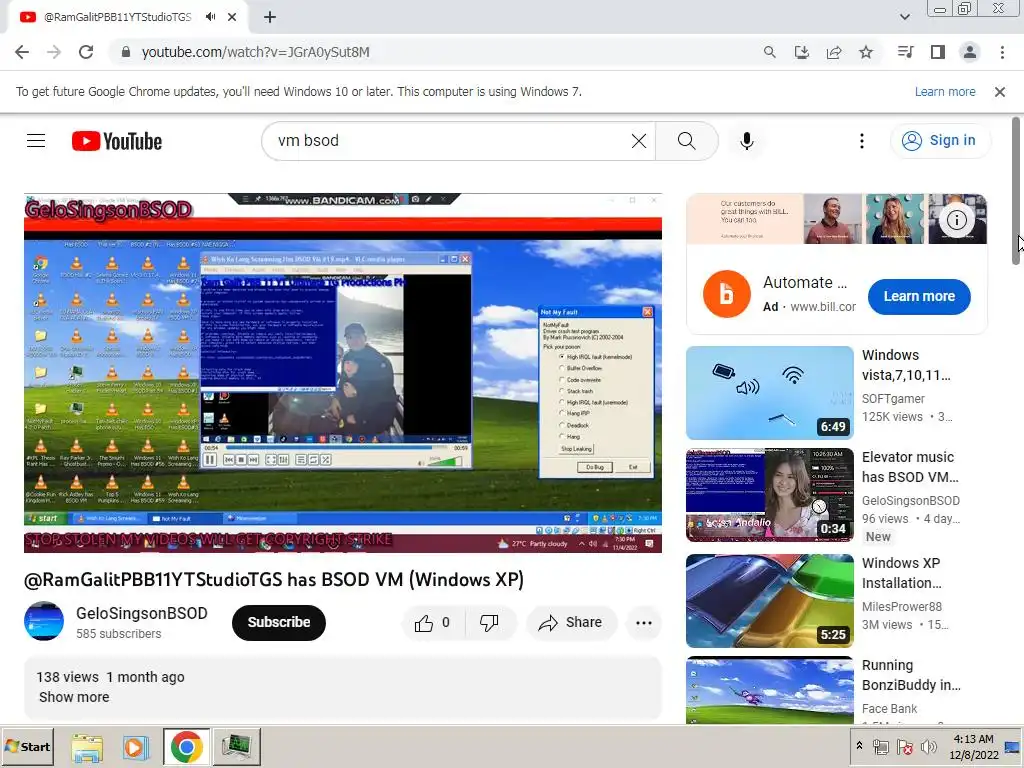Open the 'Running BonziBuddy in' video thumbnail

(769, 690)
